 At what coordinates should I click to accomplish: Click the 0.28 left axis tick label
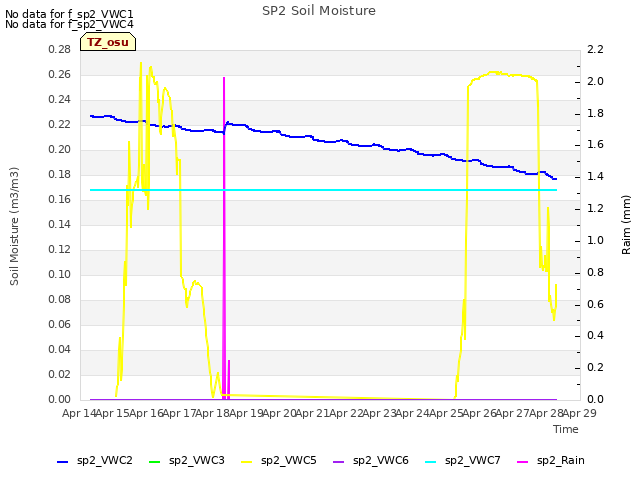click(x=60, y=49)
